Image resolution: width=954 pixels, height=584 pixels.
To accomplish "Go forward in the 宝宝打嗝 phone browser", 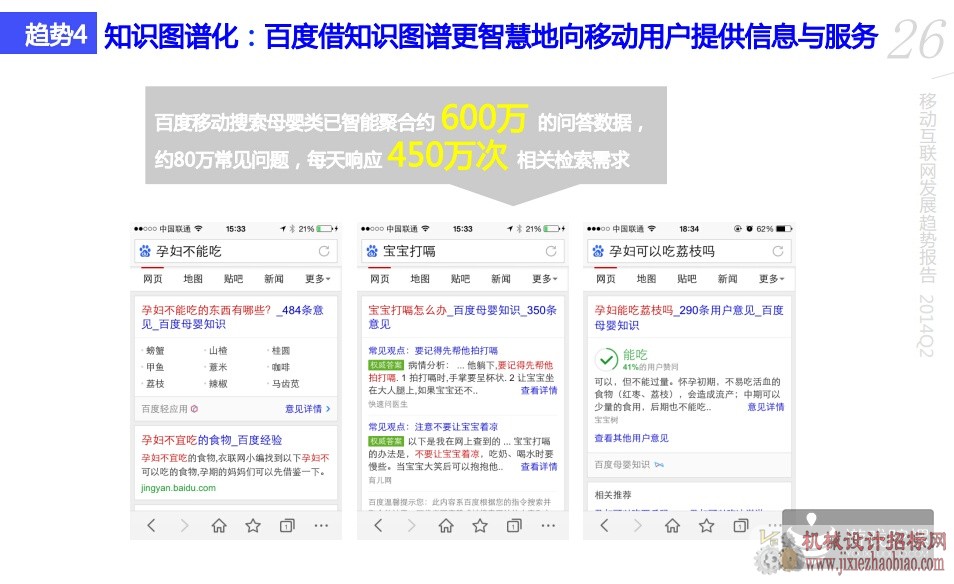I will pyautogui.click(x=411, y=526).
